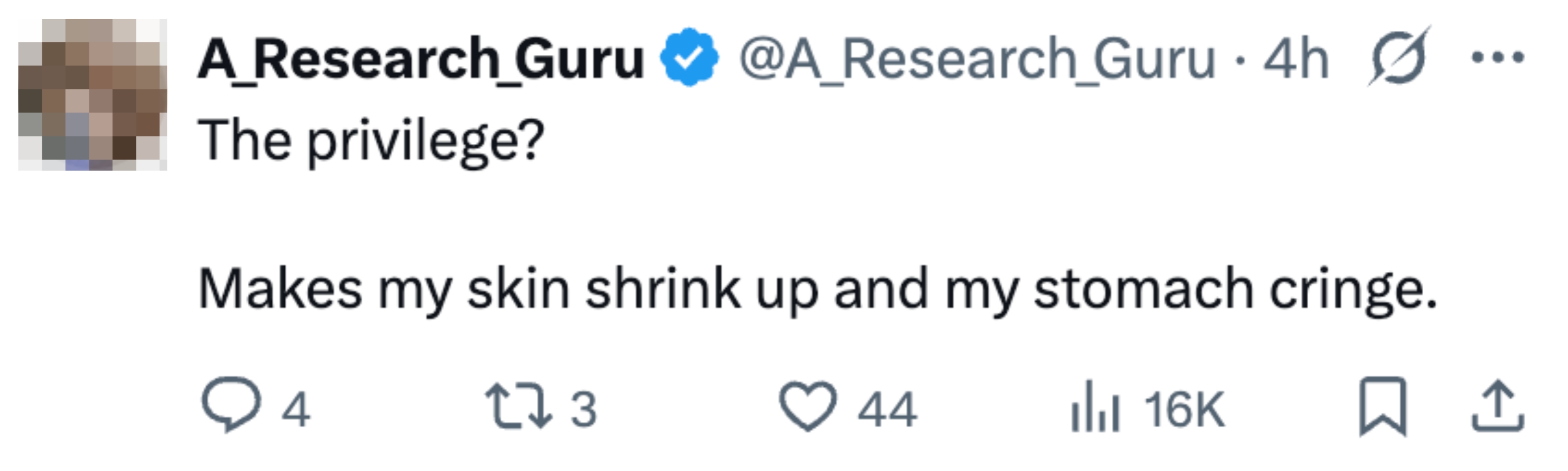The height and width of the screenshot is (471, 1568).
Task: Click the repost count 3
Action: tap(583, 408)
